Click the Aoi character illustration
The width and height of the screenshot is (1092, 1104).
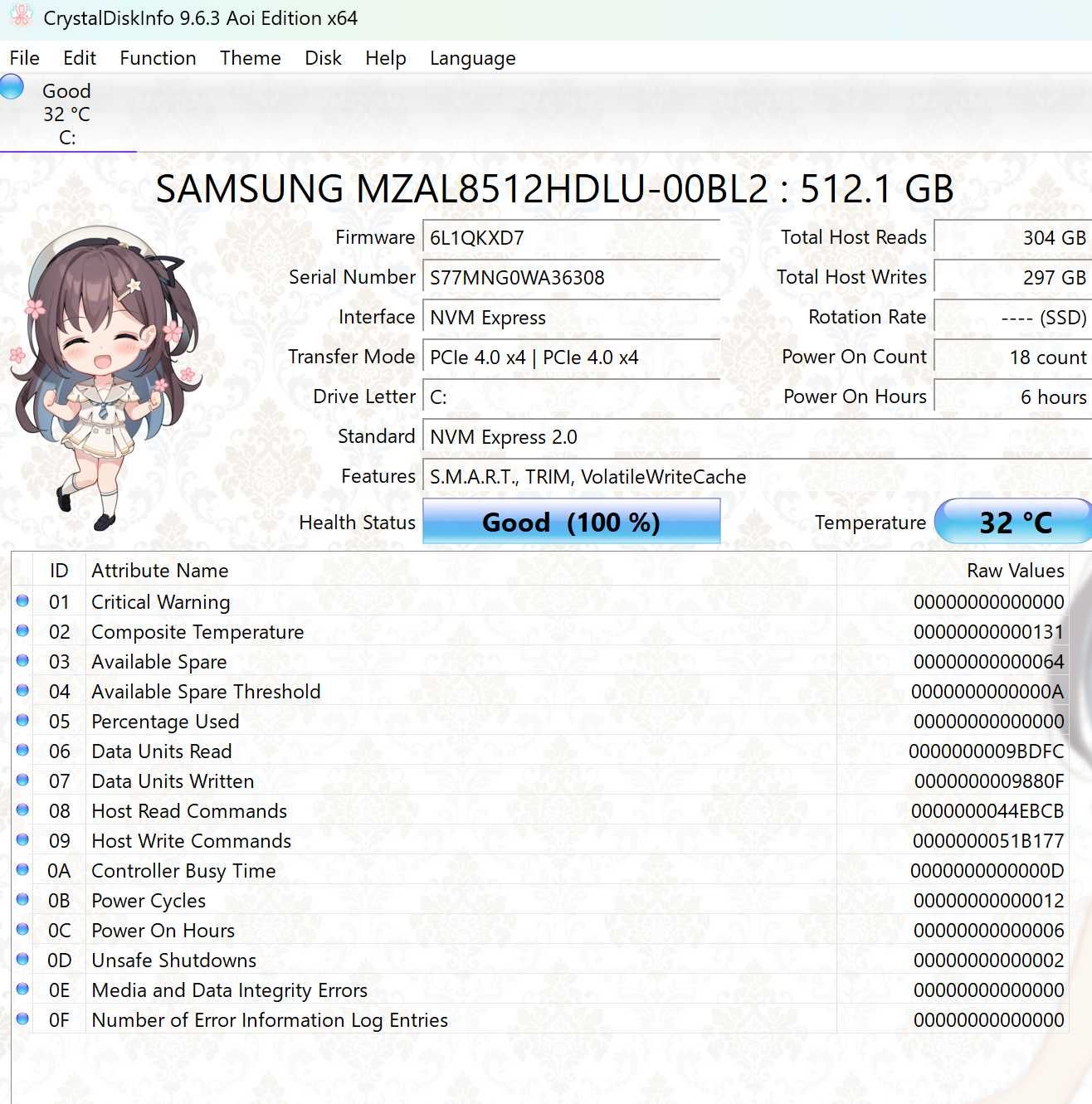point(105,377)
